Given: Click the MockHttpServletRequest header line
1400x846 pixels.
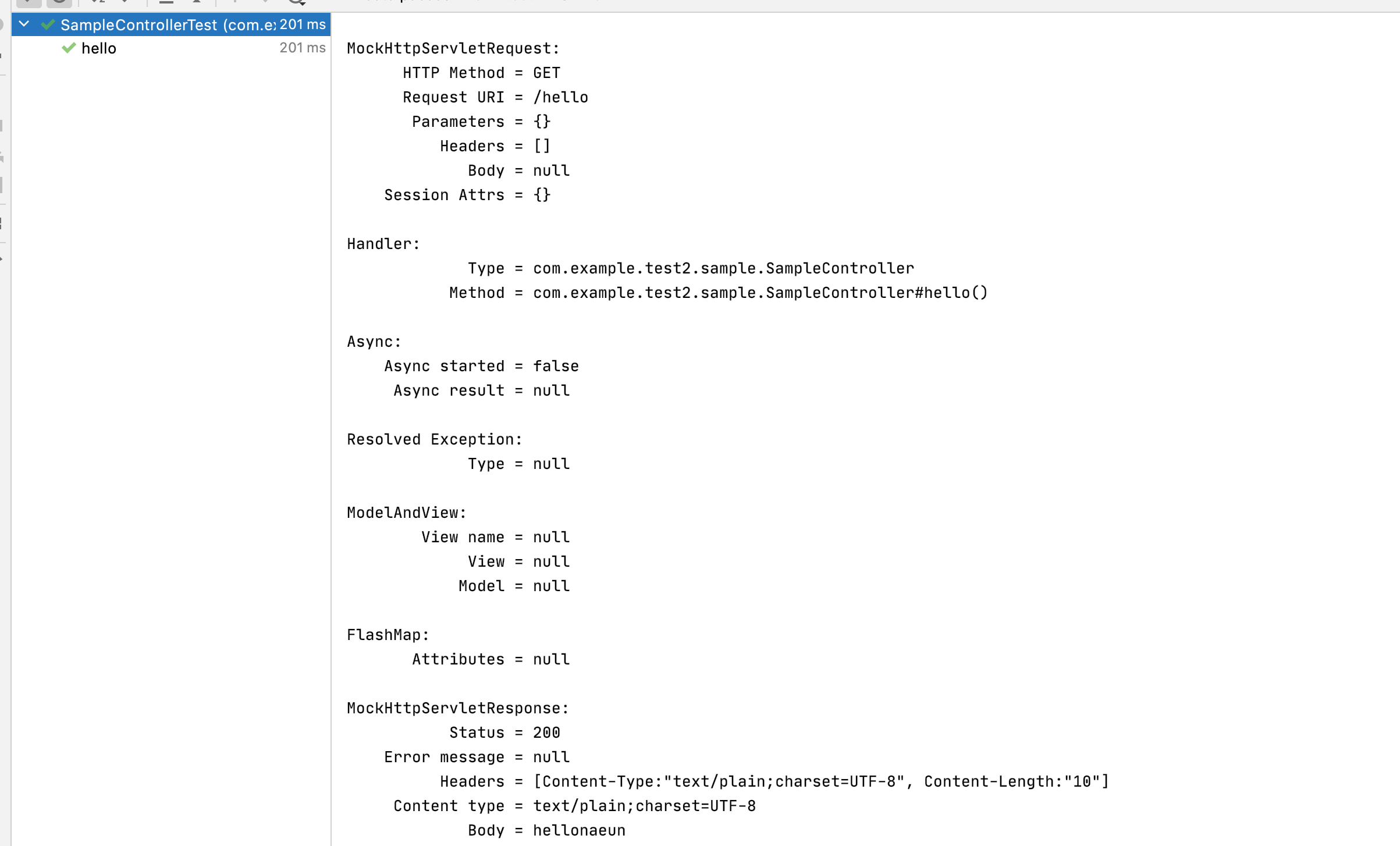Looking at the screenshot, I should point(453,48).
